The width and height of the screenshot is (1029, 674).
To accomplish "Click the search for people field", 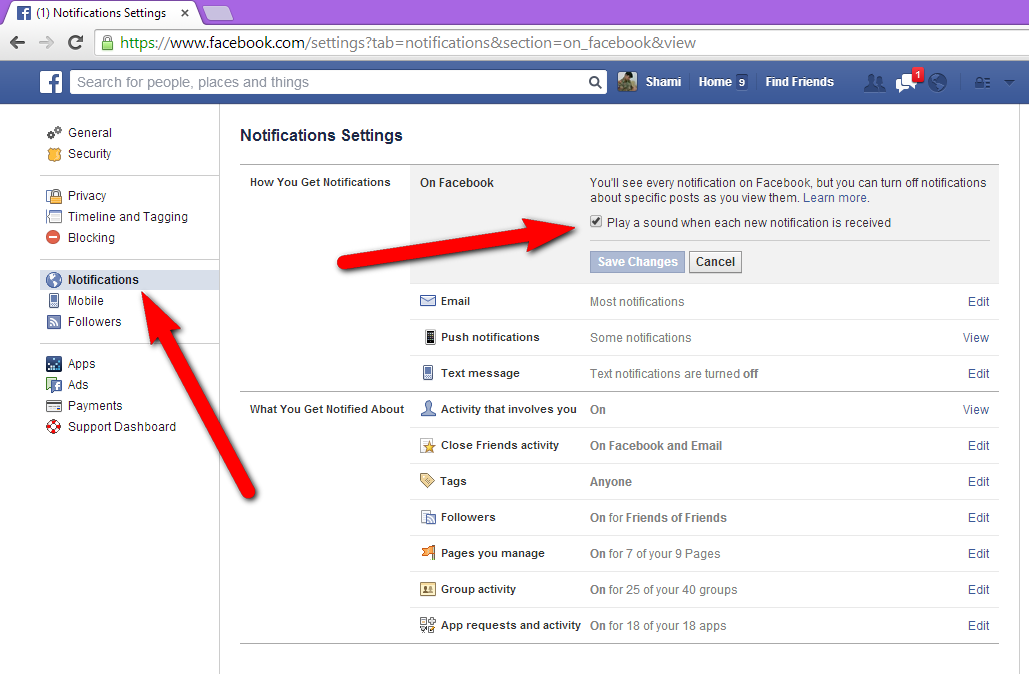I will pyautogui.click(x=328, y=82).
